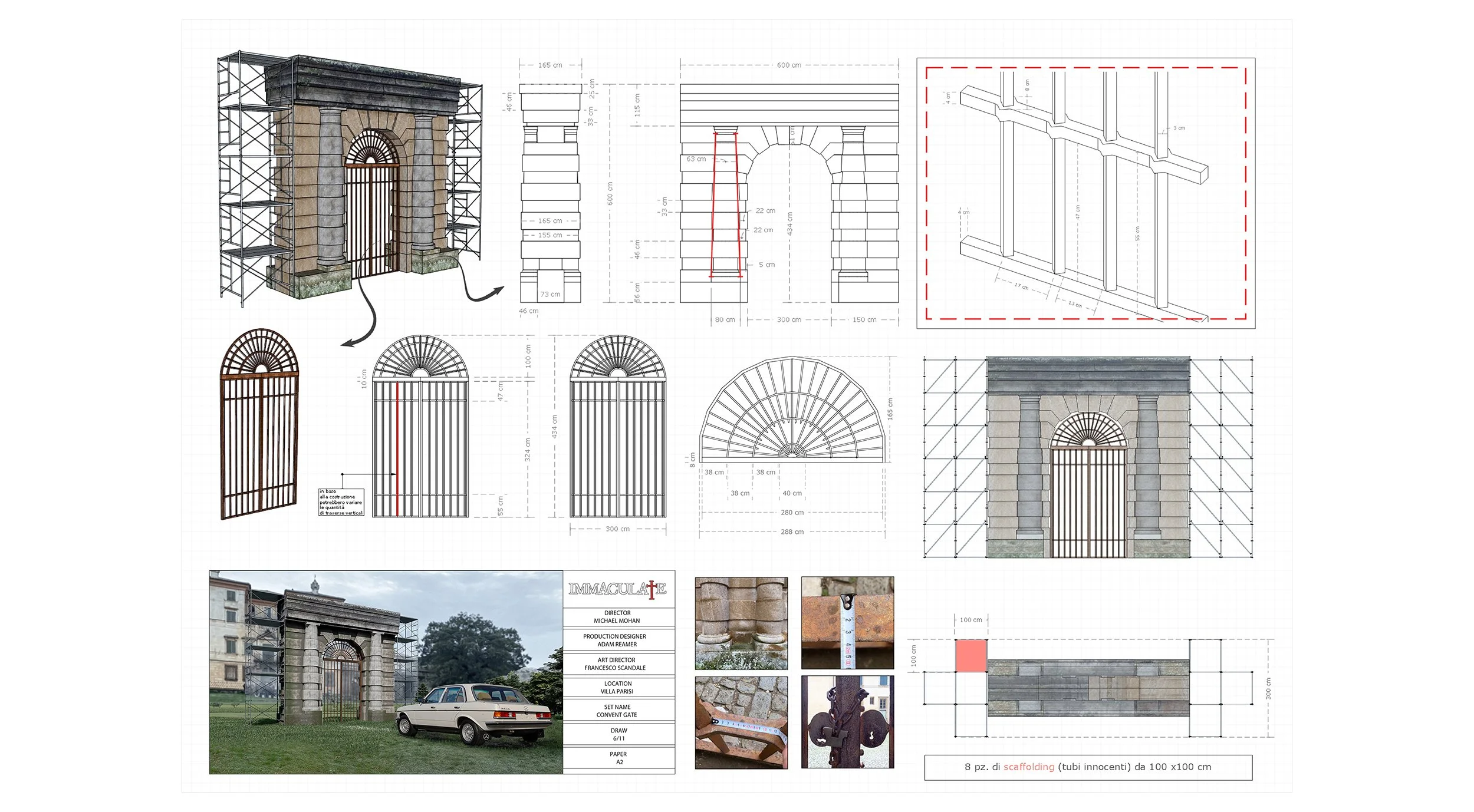Image resolution: width=1474 pixels, height=812 pixels.
Task: Click the 'in base alla costruzione' annotation box
Action: pos(341,502)
